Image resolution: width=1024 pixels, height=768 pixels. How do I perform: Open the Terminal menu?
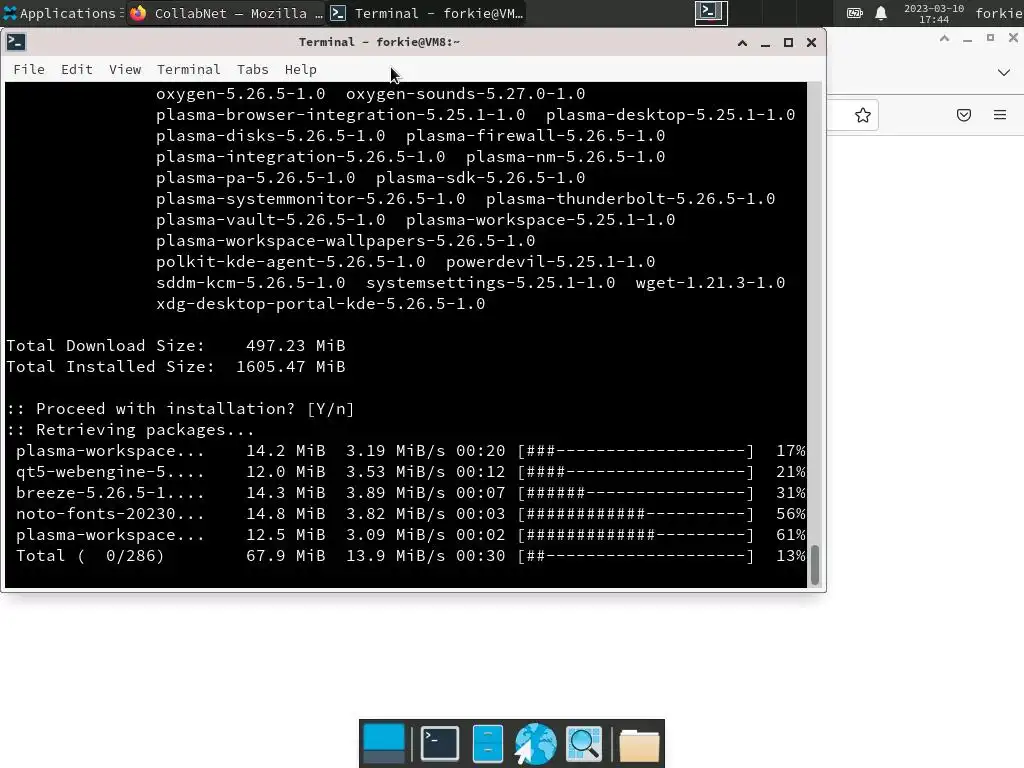point(189,69)
